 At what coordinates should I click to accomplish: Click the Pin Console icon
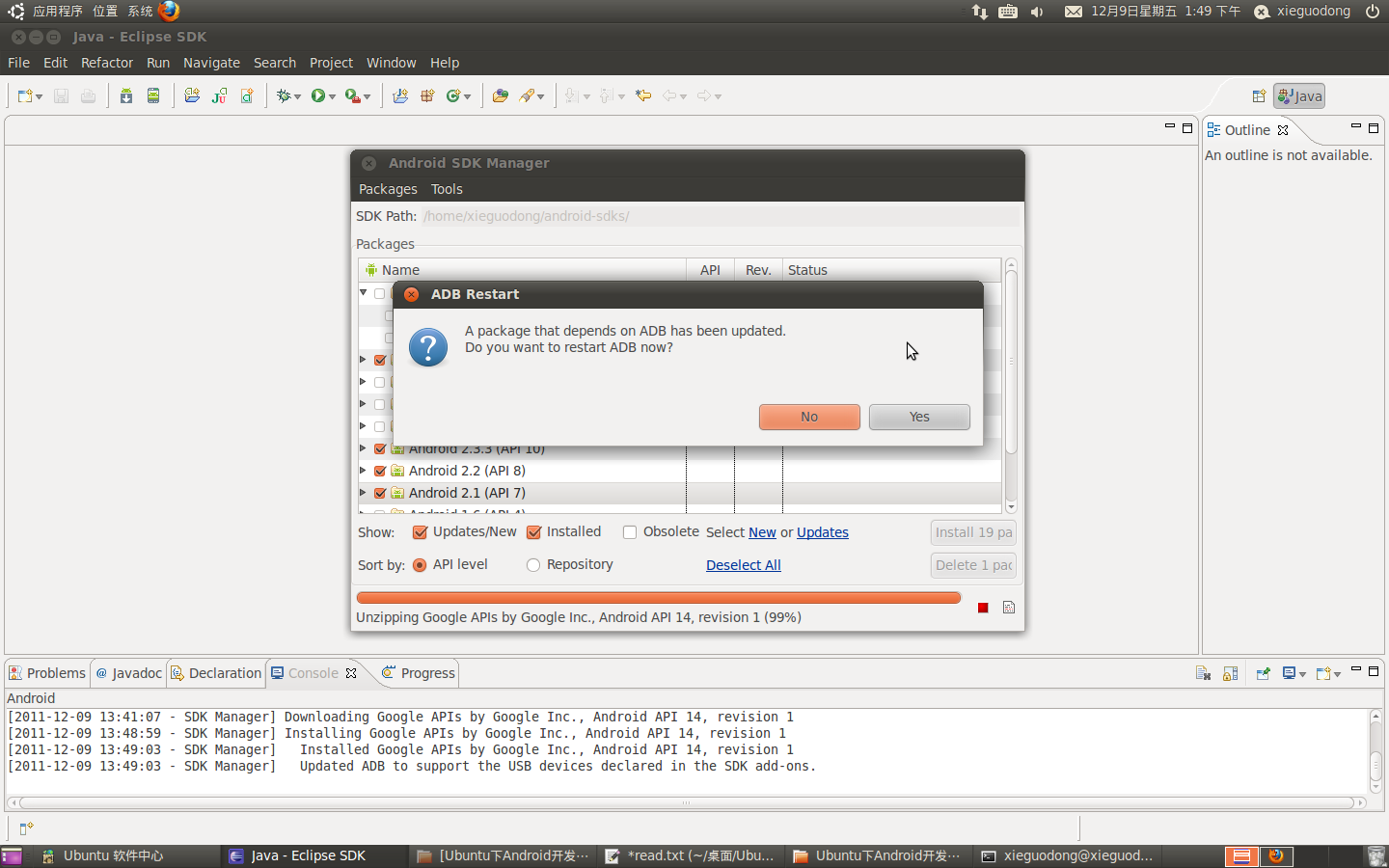[1263, 673]
